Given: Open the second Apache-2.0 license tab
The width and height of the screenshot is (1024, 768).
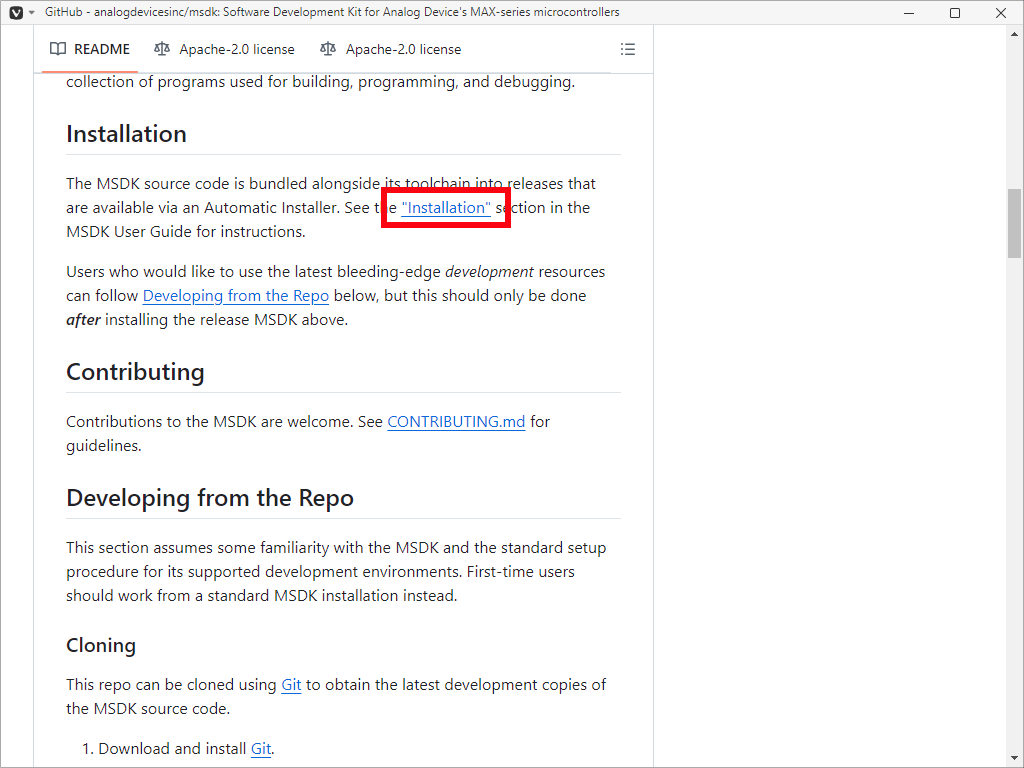Looking at the screenshot, I should click(x=391, y=49).
